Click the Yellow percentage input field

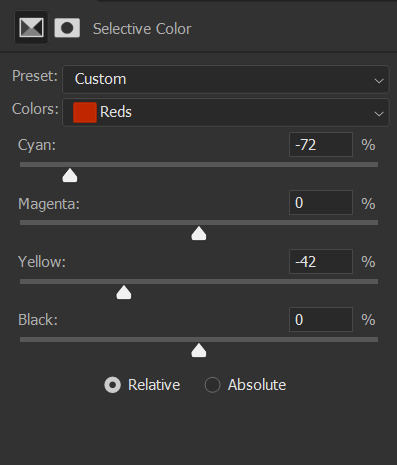tap(321, 262)
